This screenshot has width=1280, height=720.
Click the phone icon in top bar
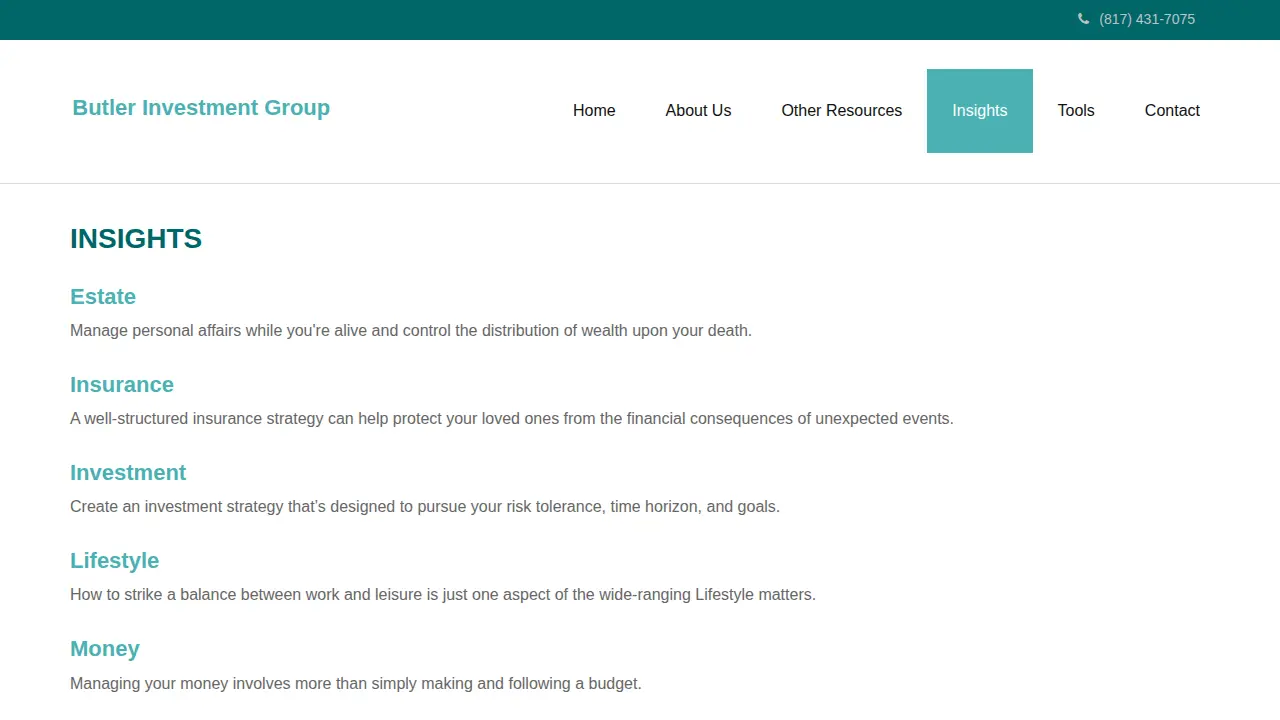(1083, 19)
